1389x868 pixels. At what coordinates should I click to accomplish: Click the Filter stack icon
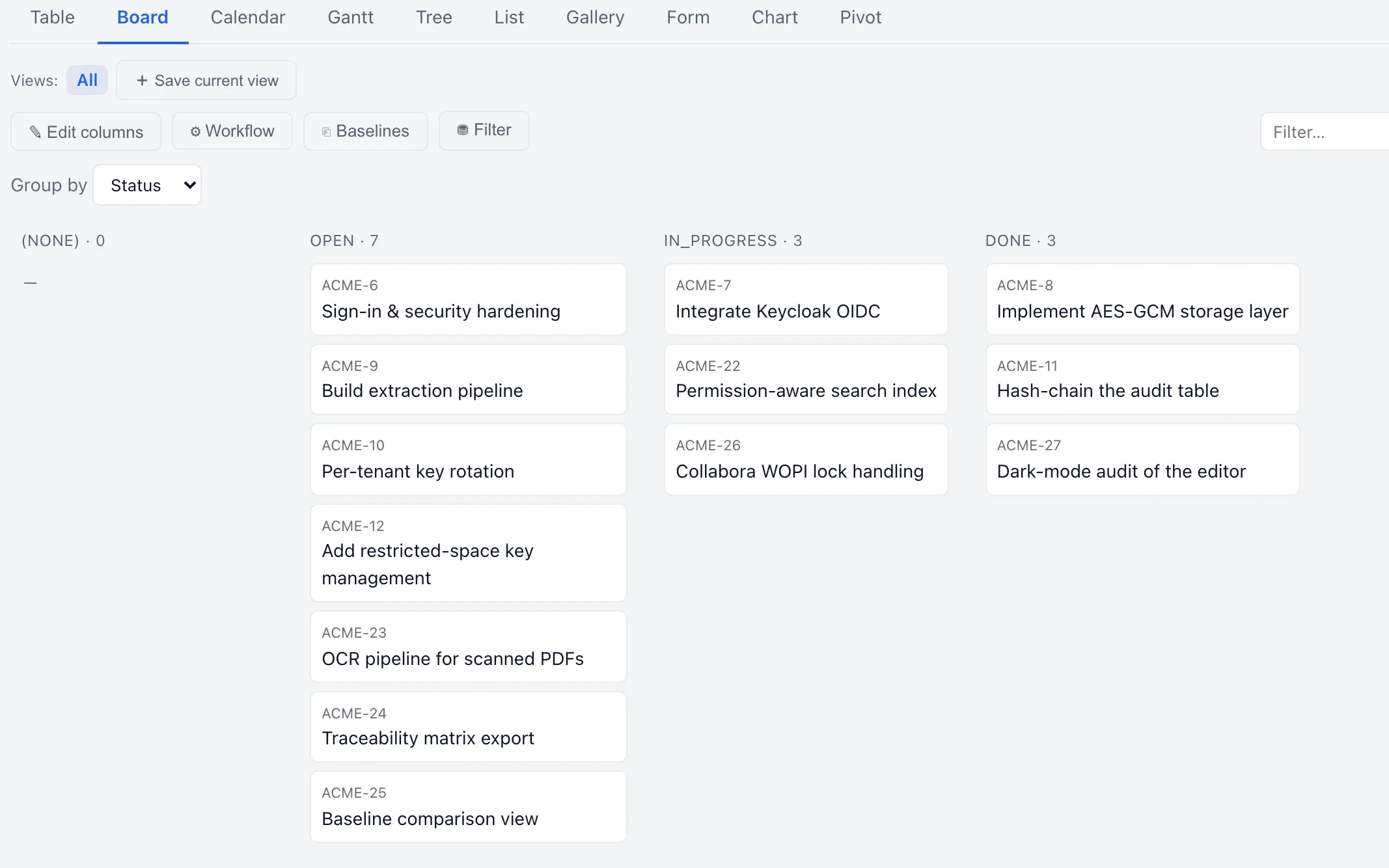click(x=463, y=130)
